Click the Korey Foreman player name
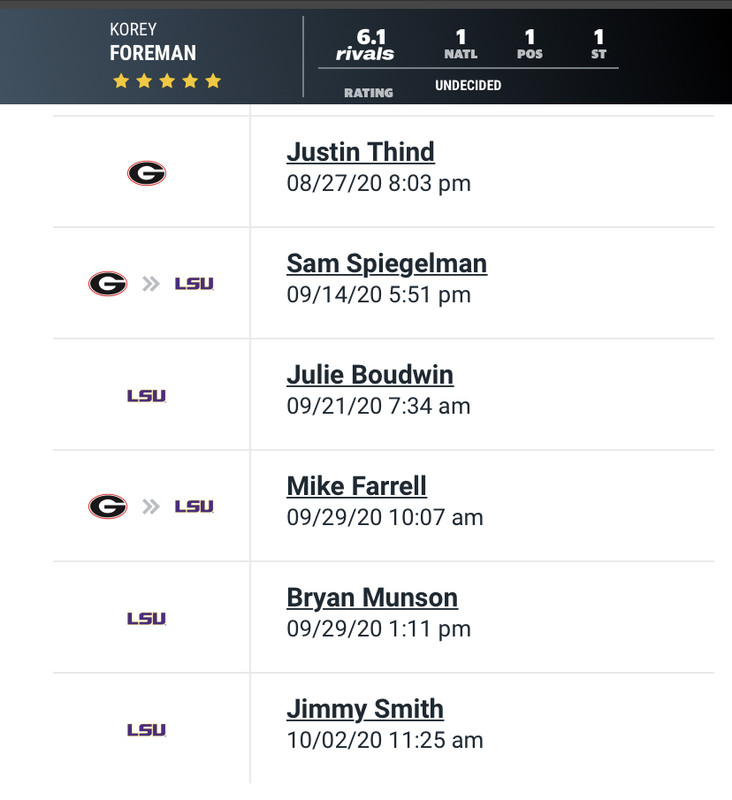Image resolution: width=732 pixels, height=800 pixels. tap(153, 41)
